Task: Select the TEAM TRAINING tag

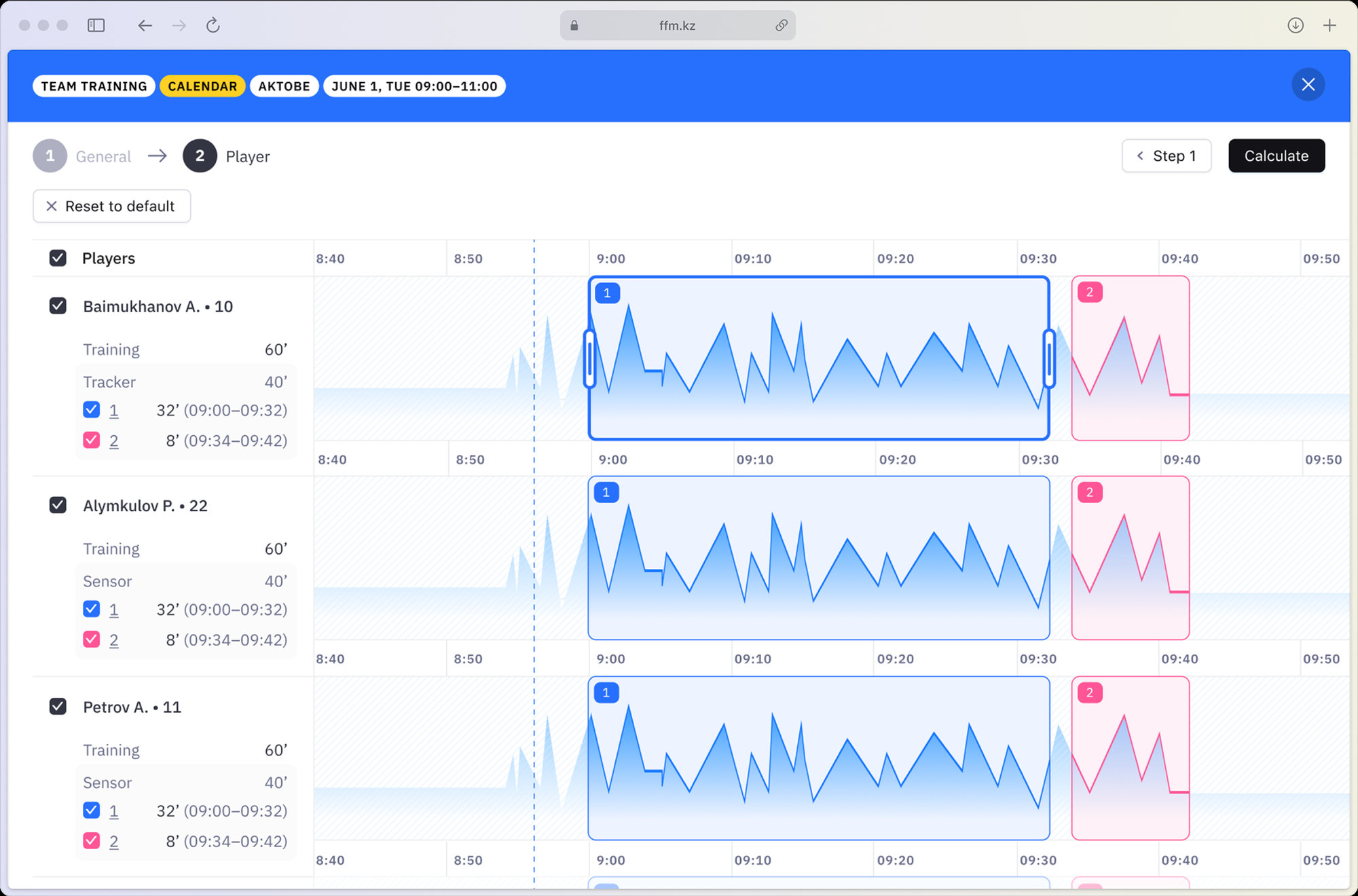Action: click(94, 86)
